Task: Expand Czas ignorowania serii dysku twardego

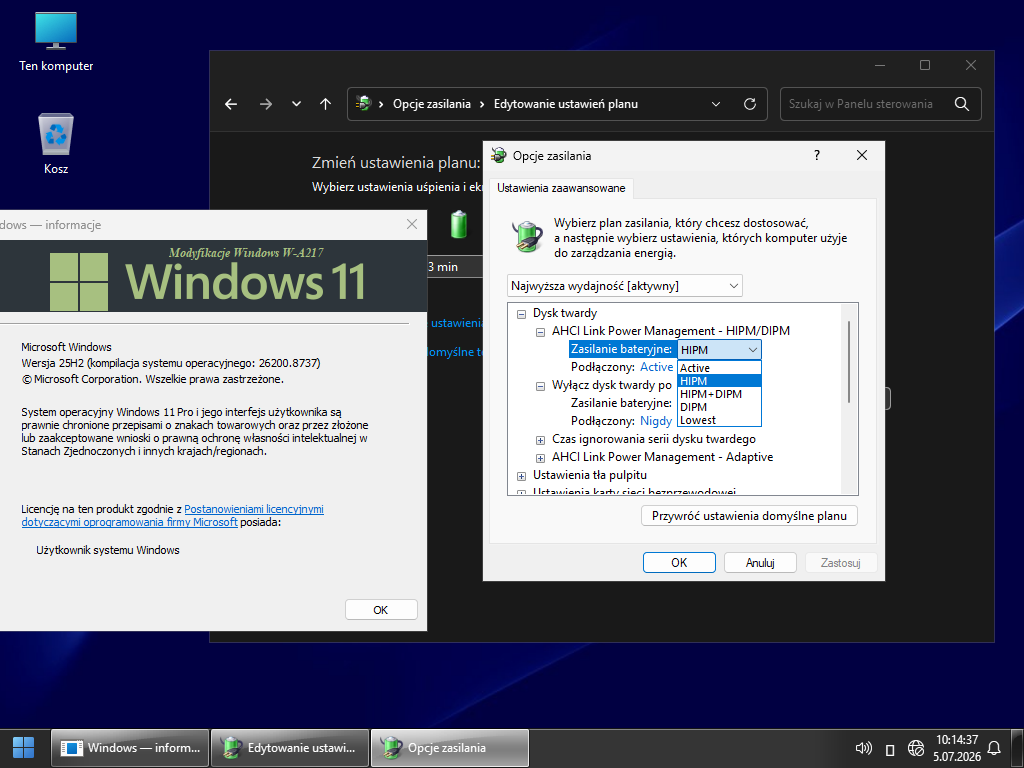Action: tap(540, 440)
